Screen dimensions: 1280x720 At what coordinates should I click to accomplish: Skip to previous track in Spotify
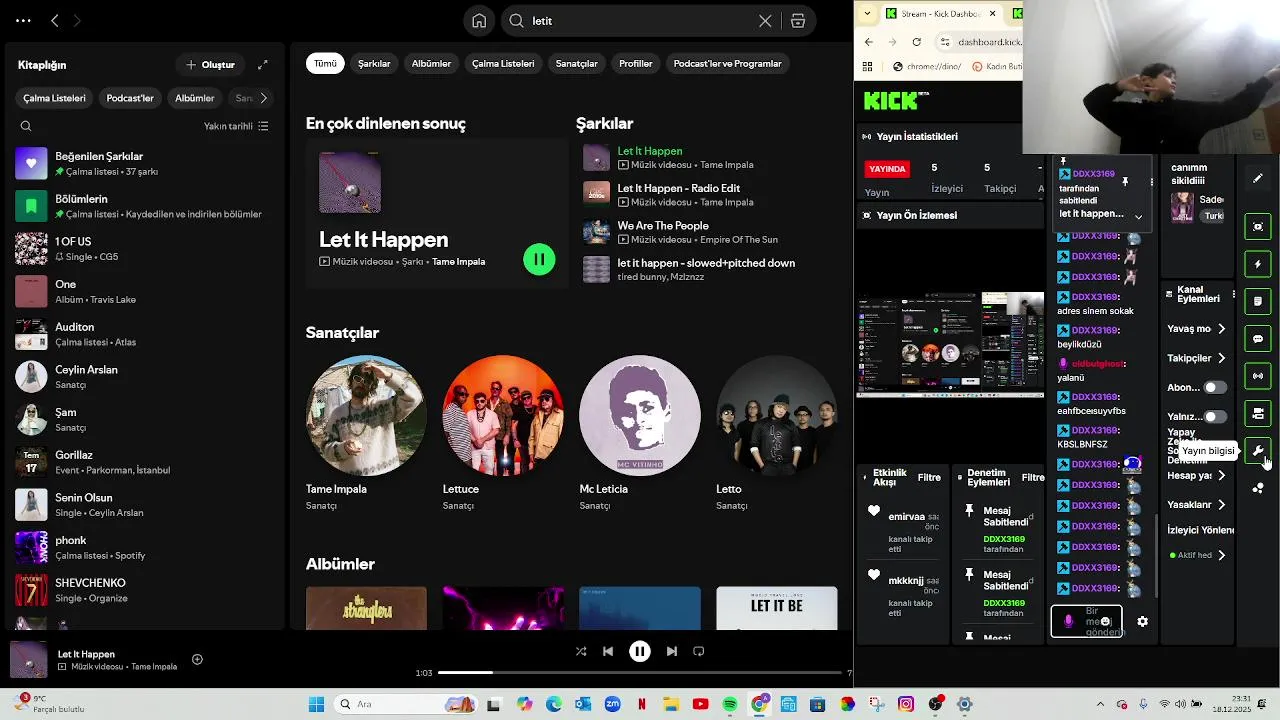tap(608, 651)
